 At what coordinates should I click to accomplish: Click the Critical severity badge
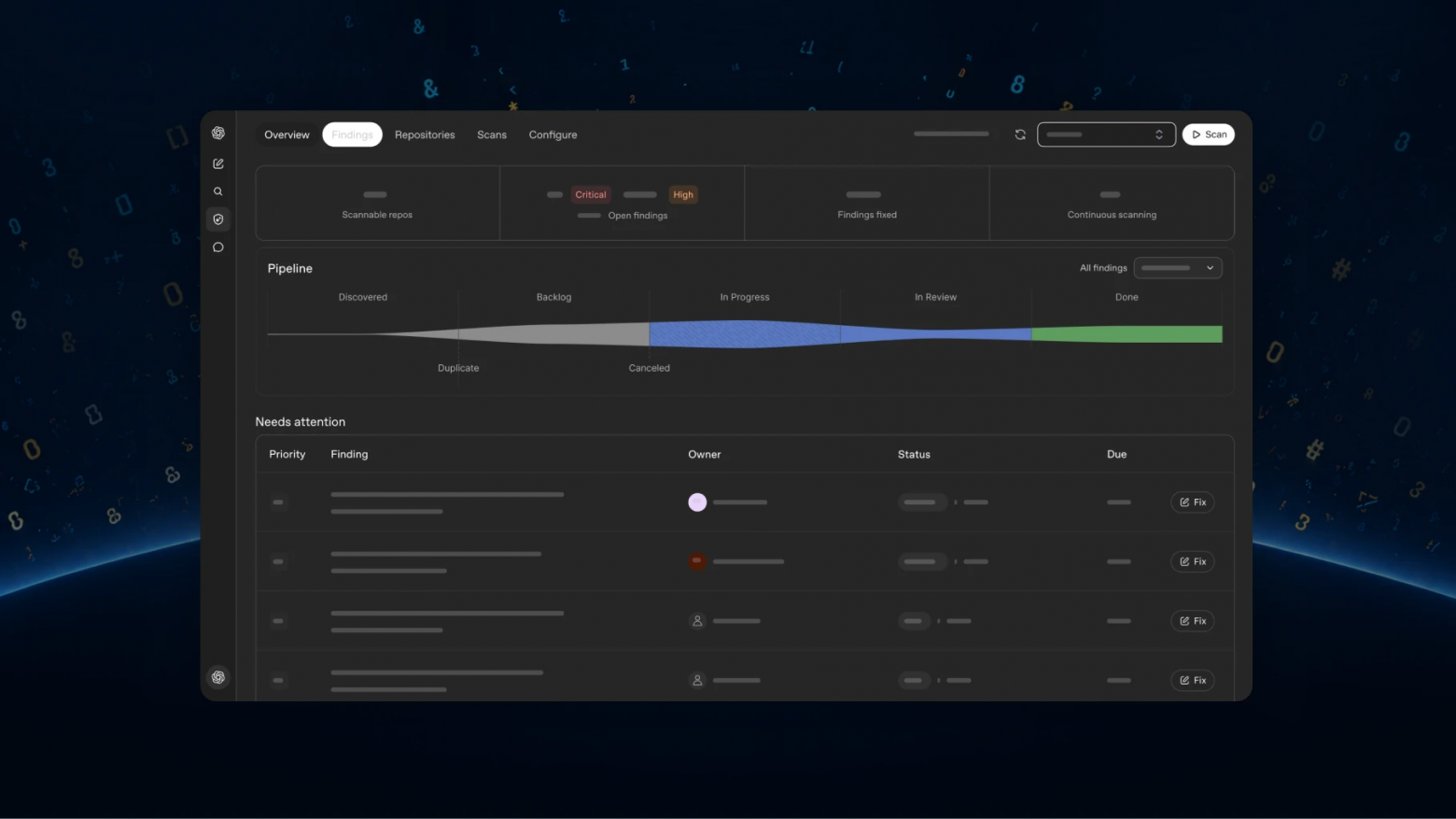point(591,194)
